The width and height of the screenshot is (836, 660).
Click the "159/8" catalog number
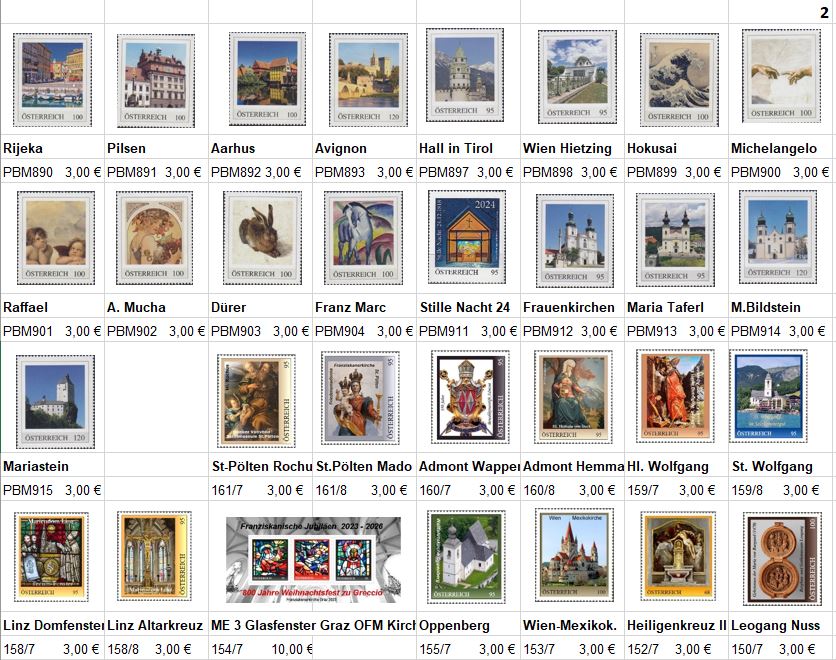click(x=747, y=490)
